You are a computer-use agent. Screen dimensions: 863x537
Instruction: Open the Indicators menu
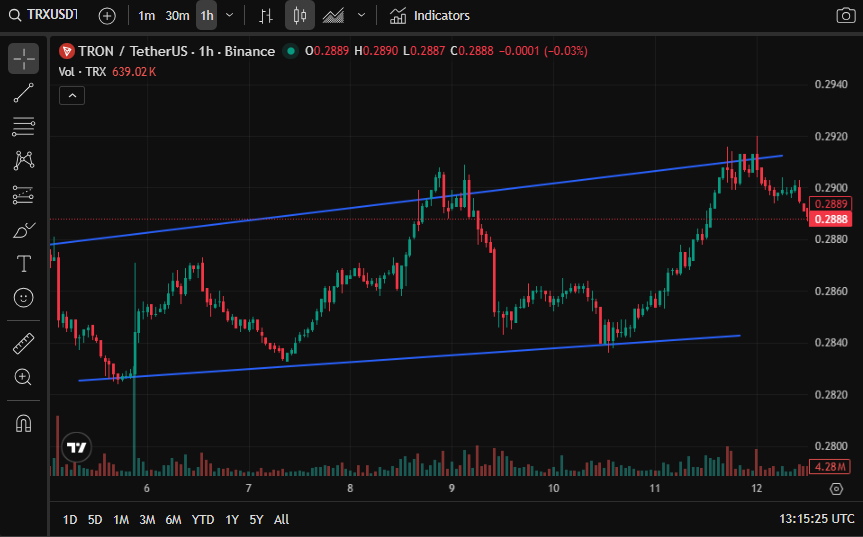430,15
